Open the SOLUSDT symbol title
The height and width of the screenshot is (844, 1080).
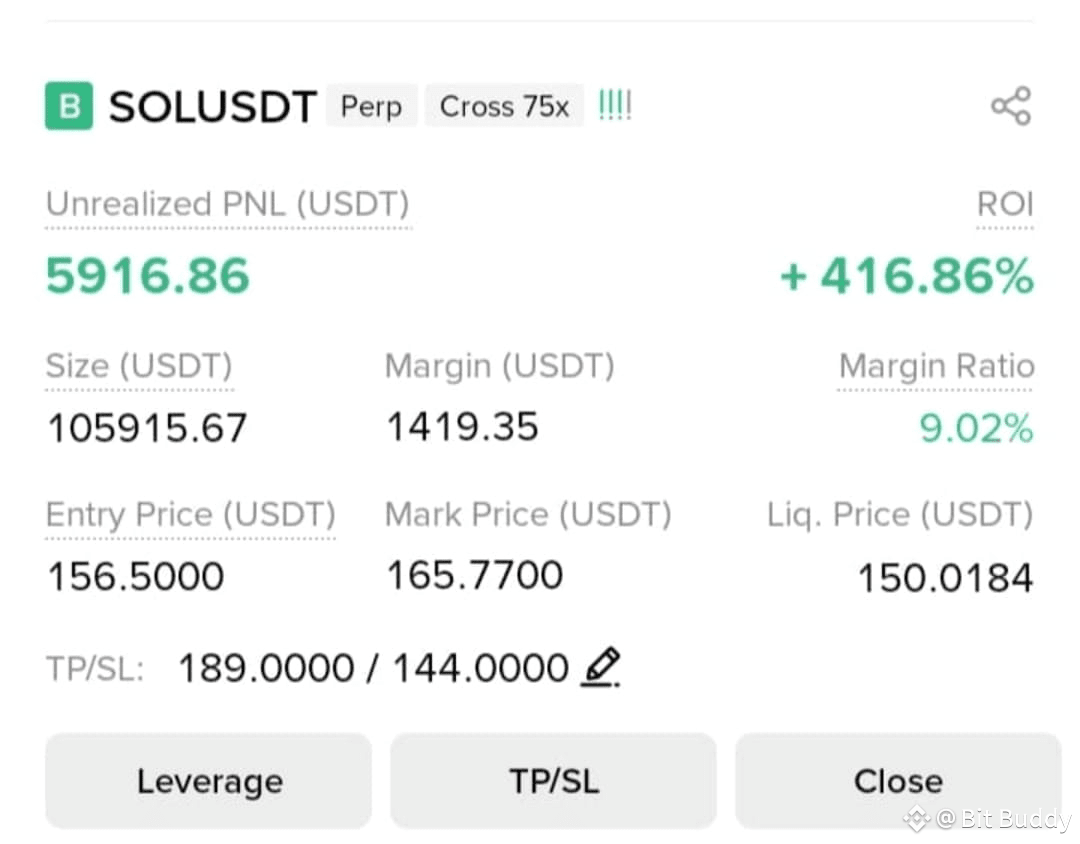(213, 107)
